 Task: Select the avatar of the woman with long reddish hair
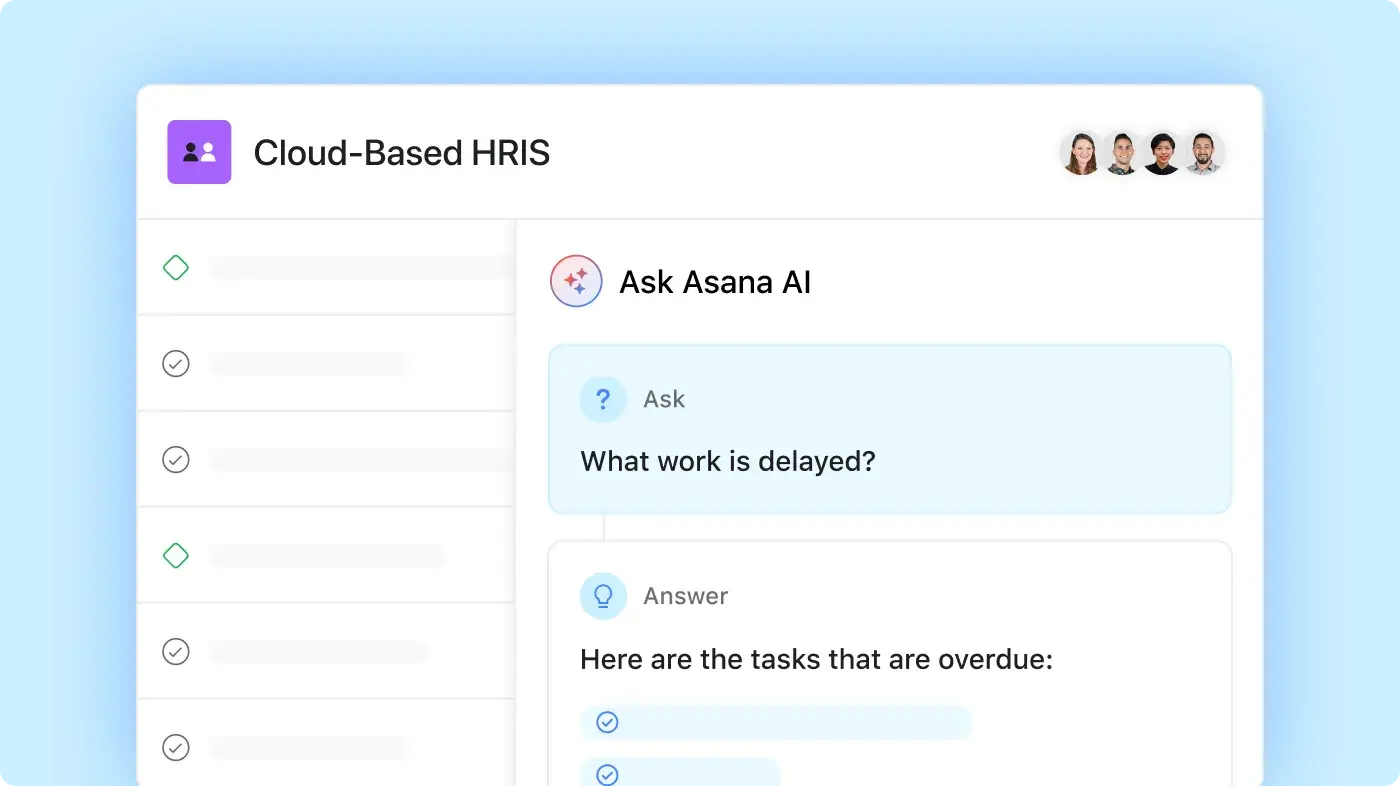click(1081, 153)
